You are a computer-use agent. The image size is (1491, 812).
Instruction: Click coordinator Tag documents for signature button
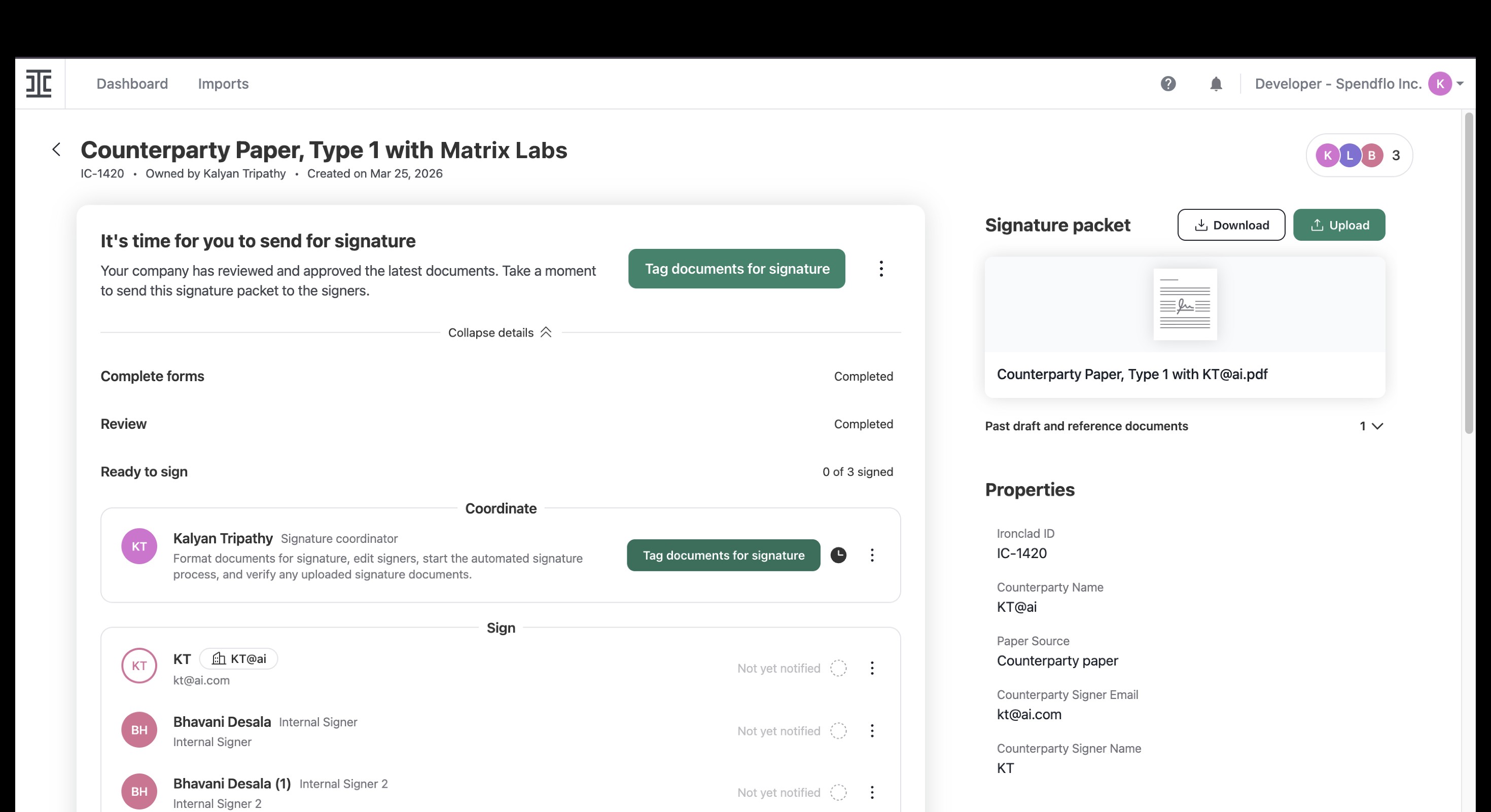click(724, 555)
